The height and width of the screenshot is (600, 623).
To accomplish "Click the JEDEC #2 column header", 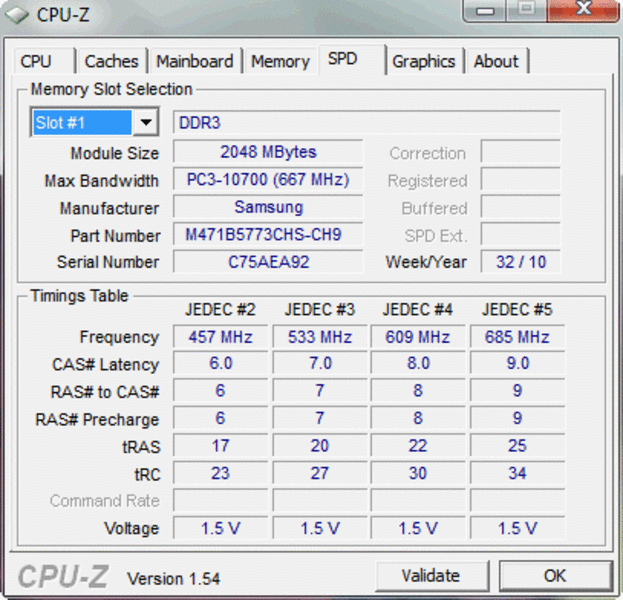I will [220, 310].
